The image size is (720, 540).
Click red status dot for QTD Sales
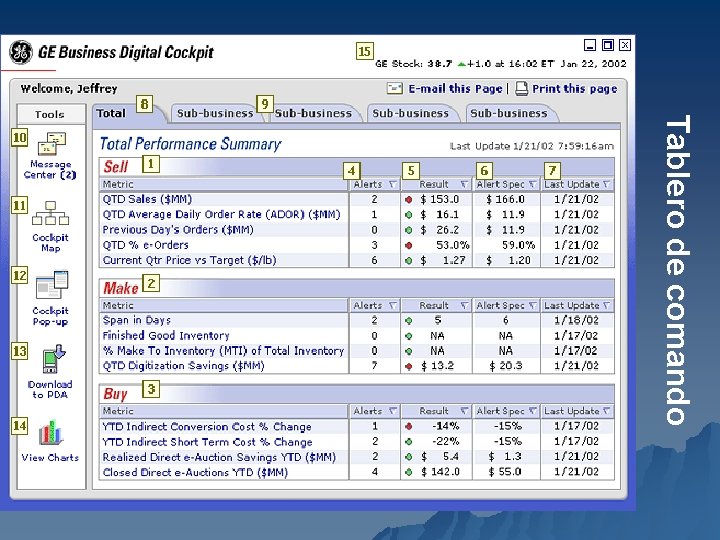(409, 200)
